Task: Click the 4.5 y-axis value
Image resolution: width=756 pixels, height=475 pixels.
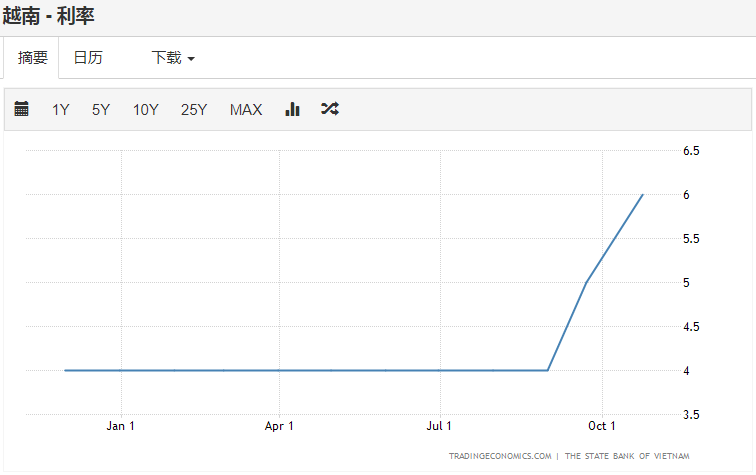Action: pyautogui.click(x=691, y=327)
